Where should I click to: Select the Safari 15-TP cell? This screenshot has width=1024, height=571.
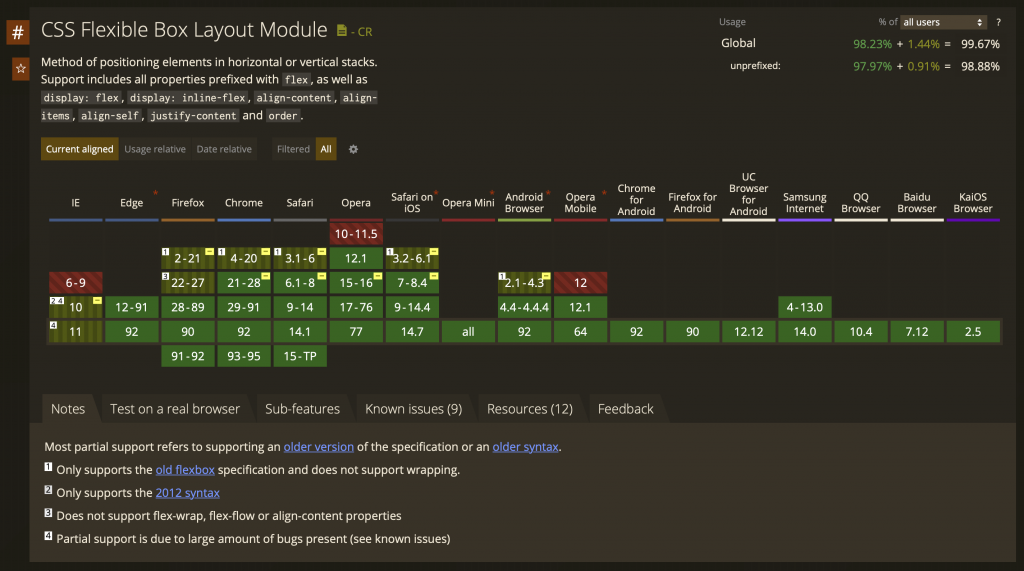point(300,356)
